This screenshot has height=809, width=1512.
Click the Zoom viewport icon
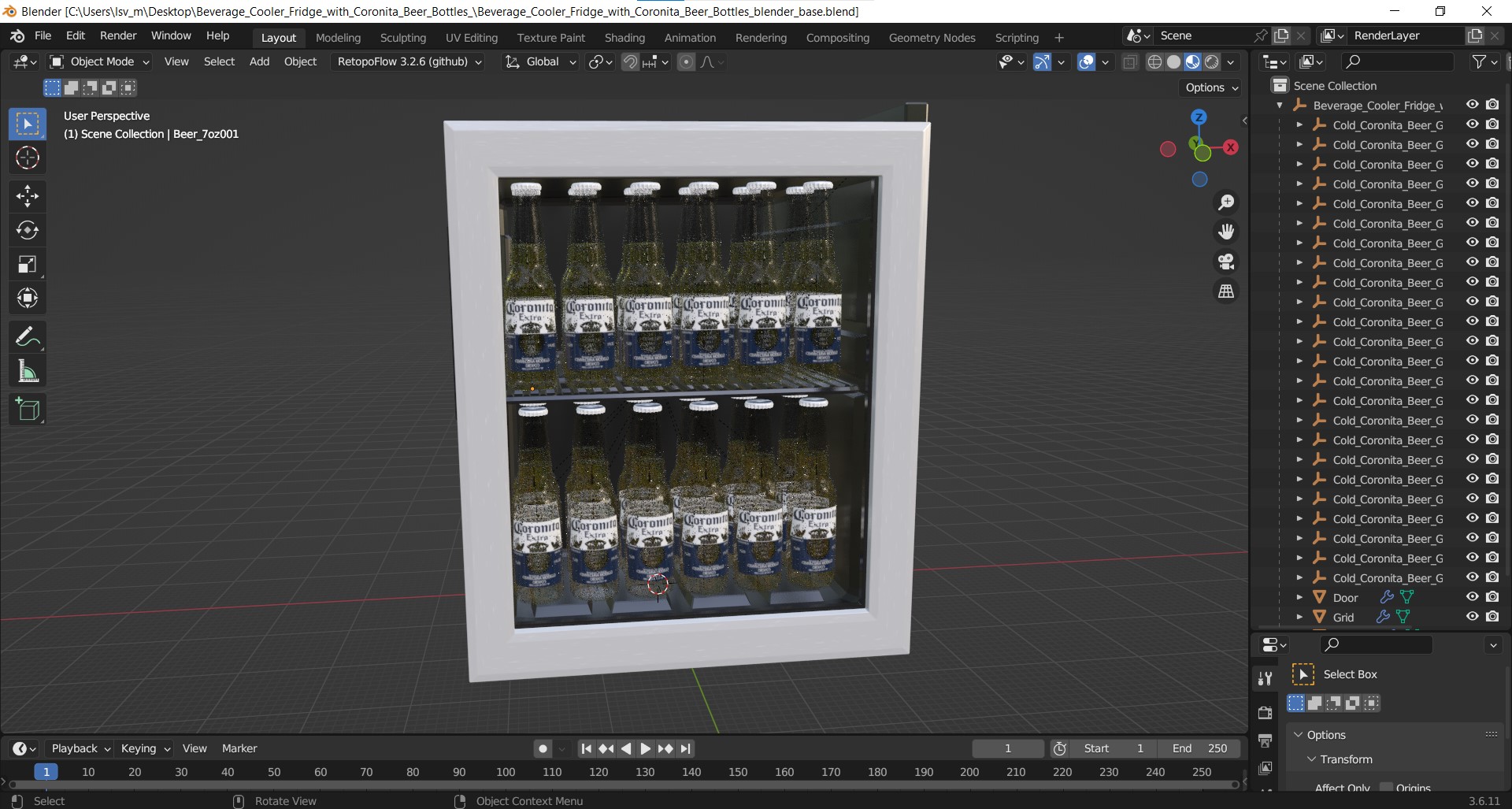(x=1226, y=202)
